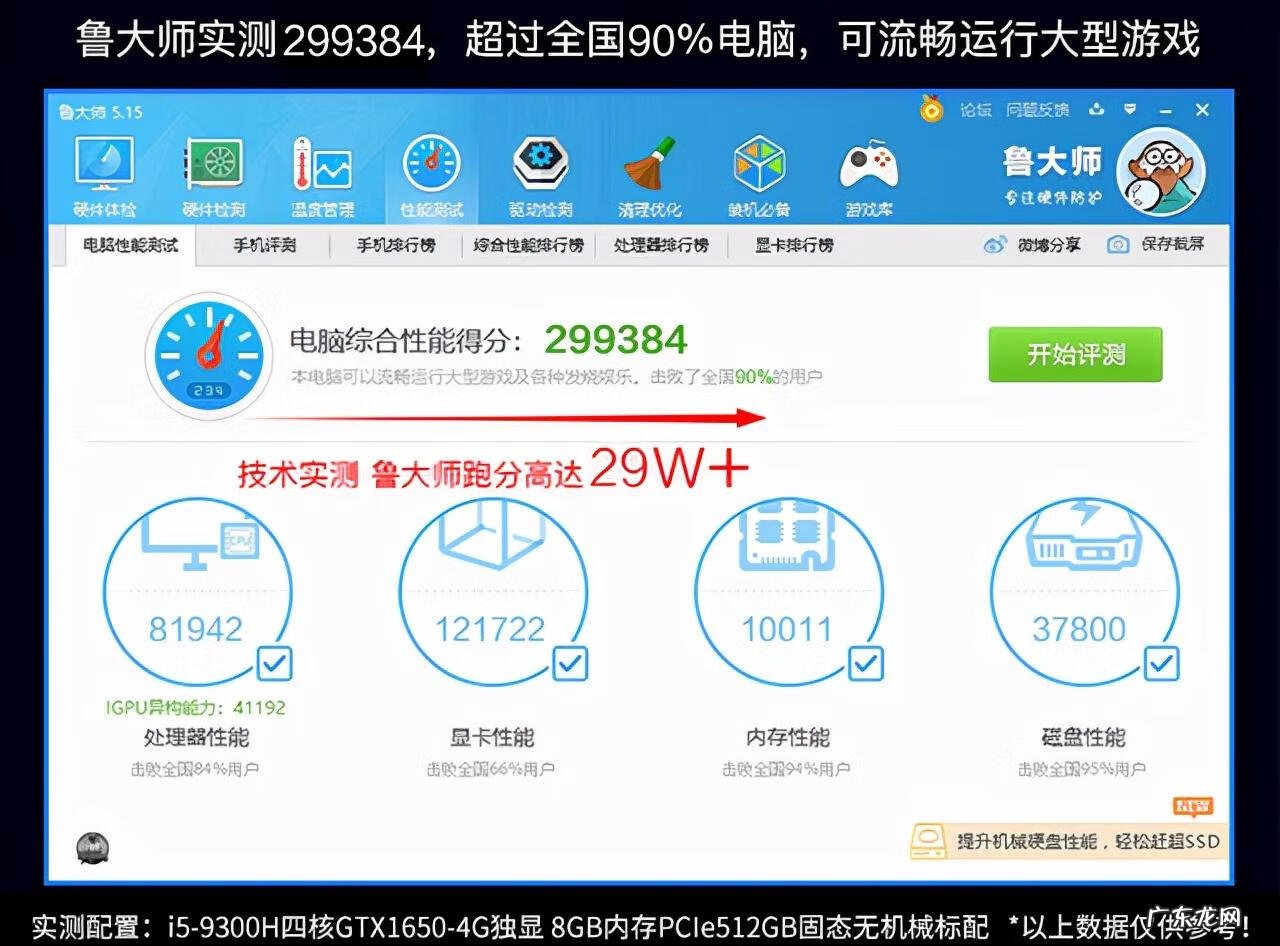Viewport: 1280px width, 946px height.
Task: Click the 击败全国95%用户 text
Action: click(1083, 769)
